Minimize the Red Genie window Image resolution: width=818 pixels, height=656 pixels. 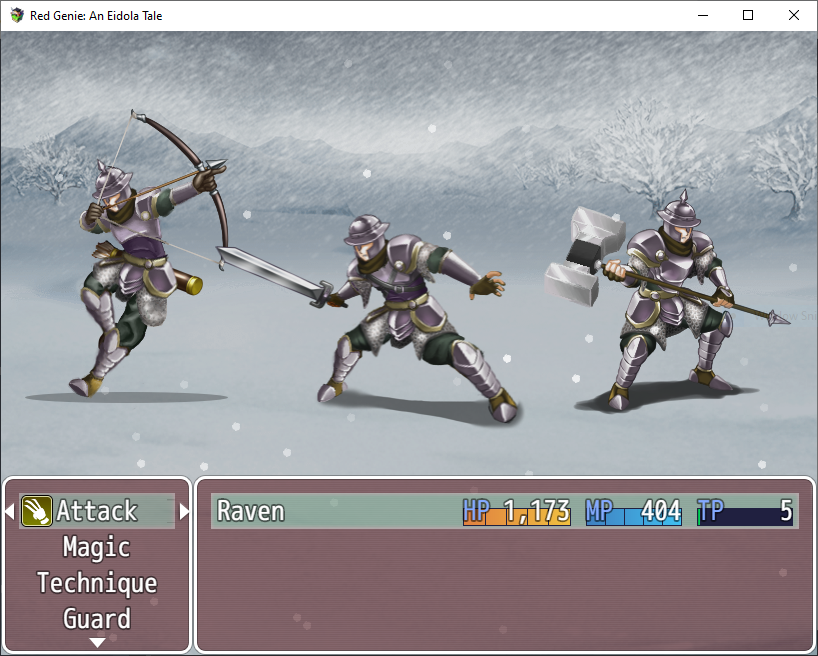click(x=703, y=16)
